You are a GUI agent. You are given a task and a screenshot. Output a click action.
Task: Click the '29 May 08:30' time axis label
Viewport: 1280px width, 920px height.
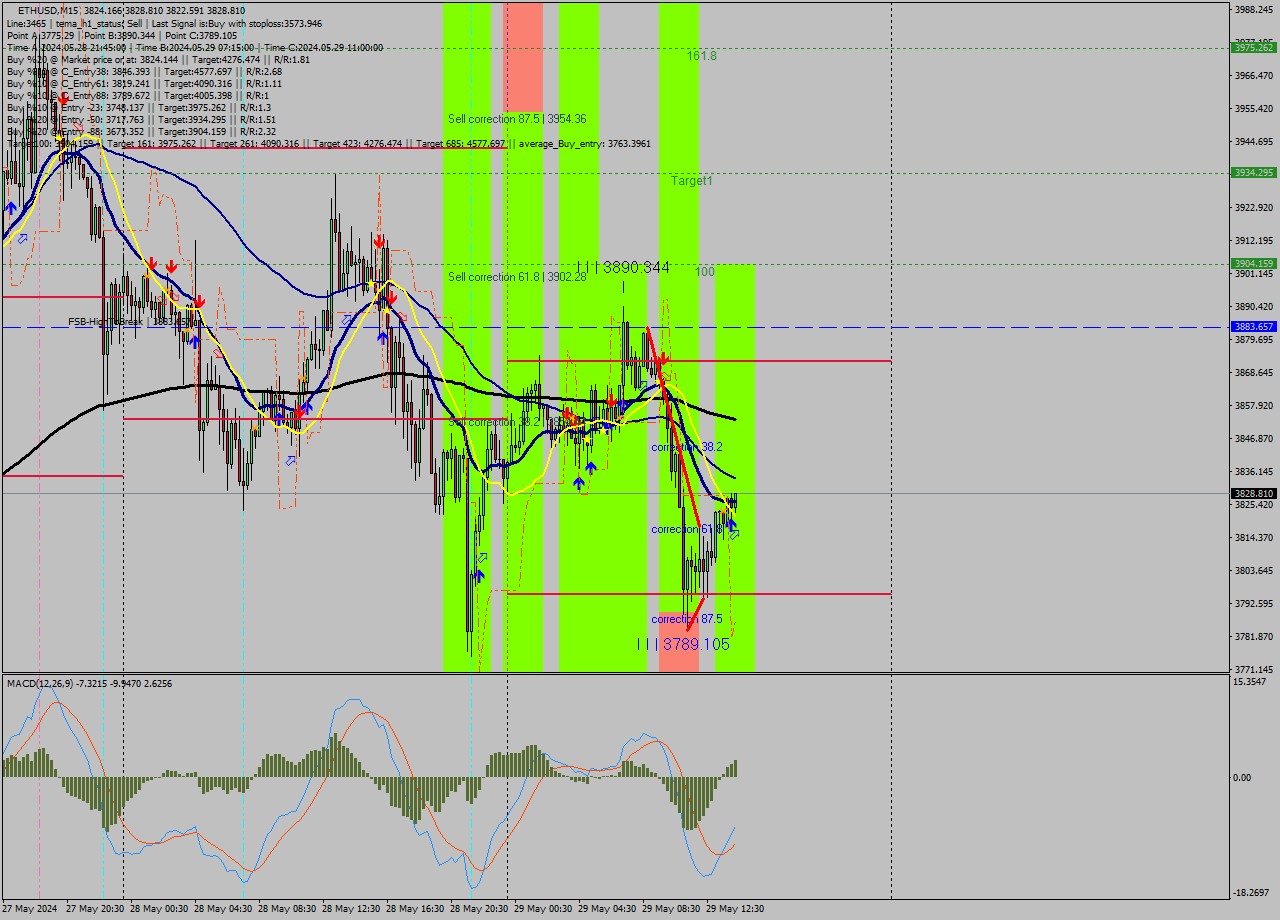point(671,909)
